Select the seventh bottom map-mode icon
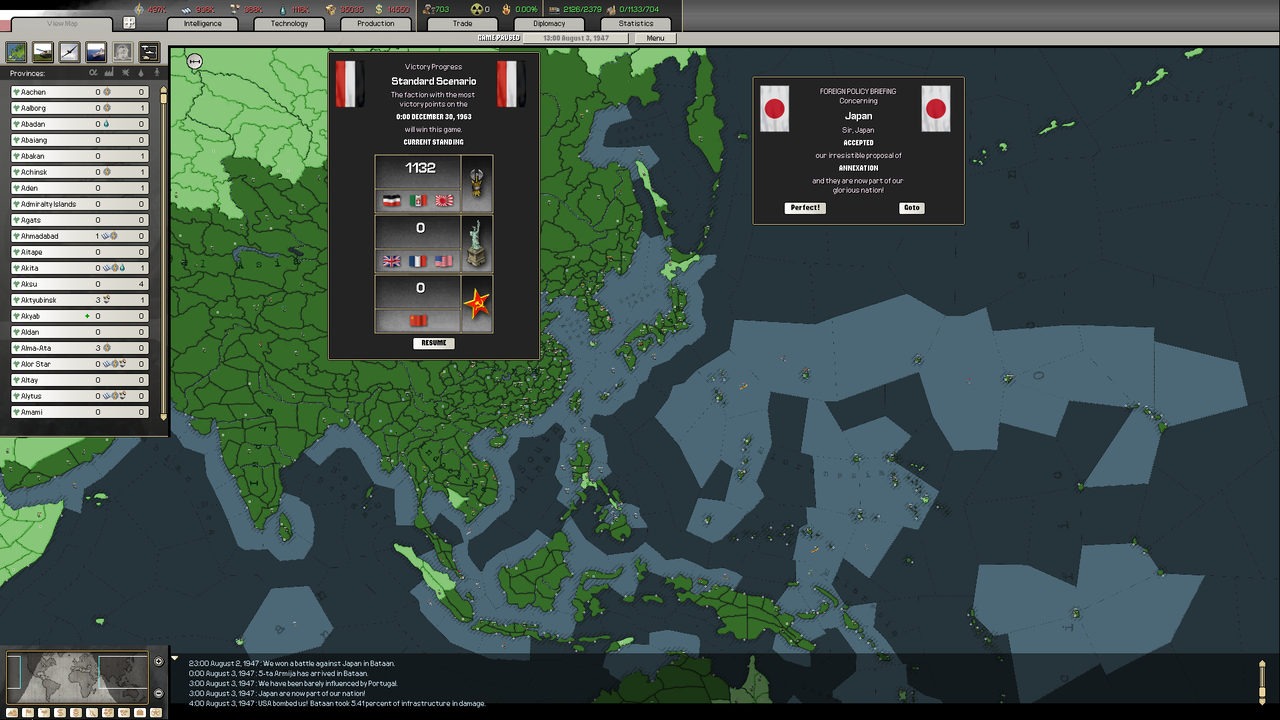 pyautogui.click(x=108, y=713)
